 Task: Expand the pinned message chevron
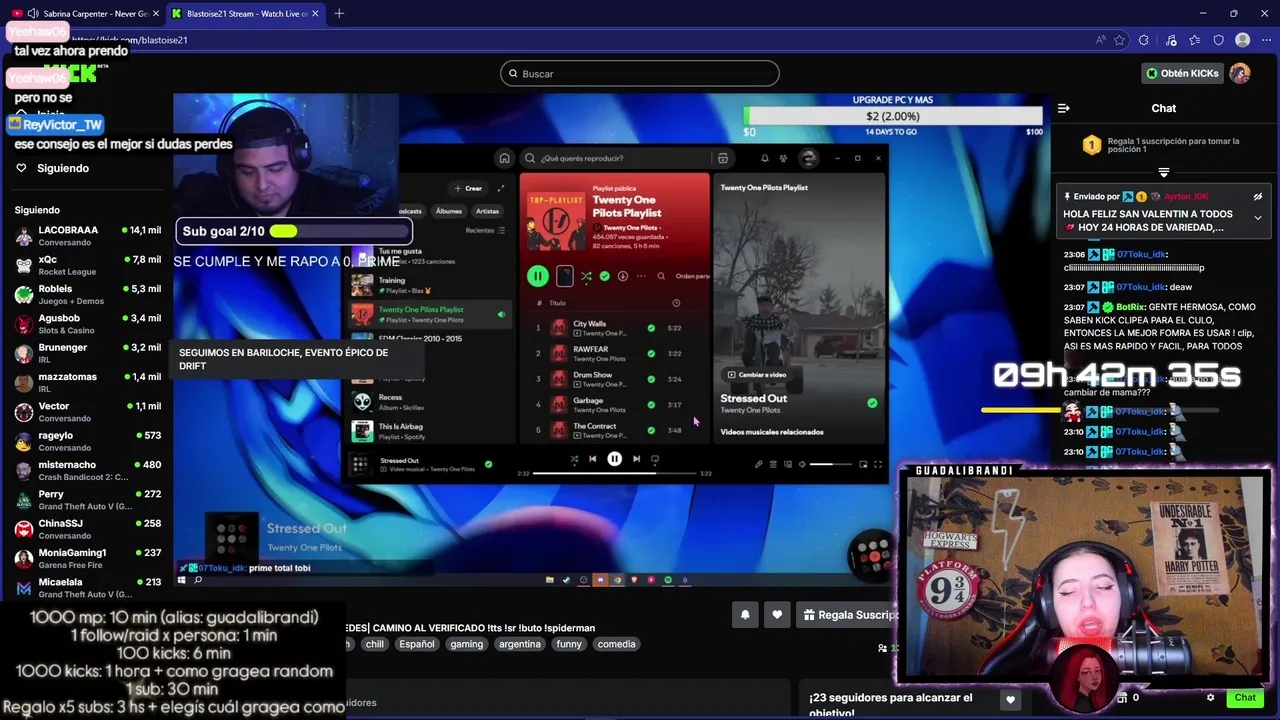click(x=1258, y=218)
